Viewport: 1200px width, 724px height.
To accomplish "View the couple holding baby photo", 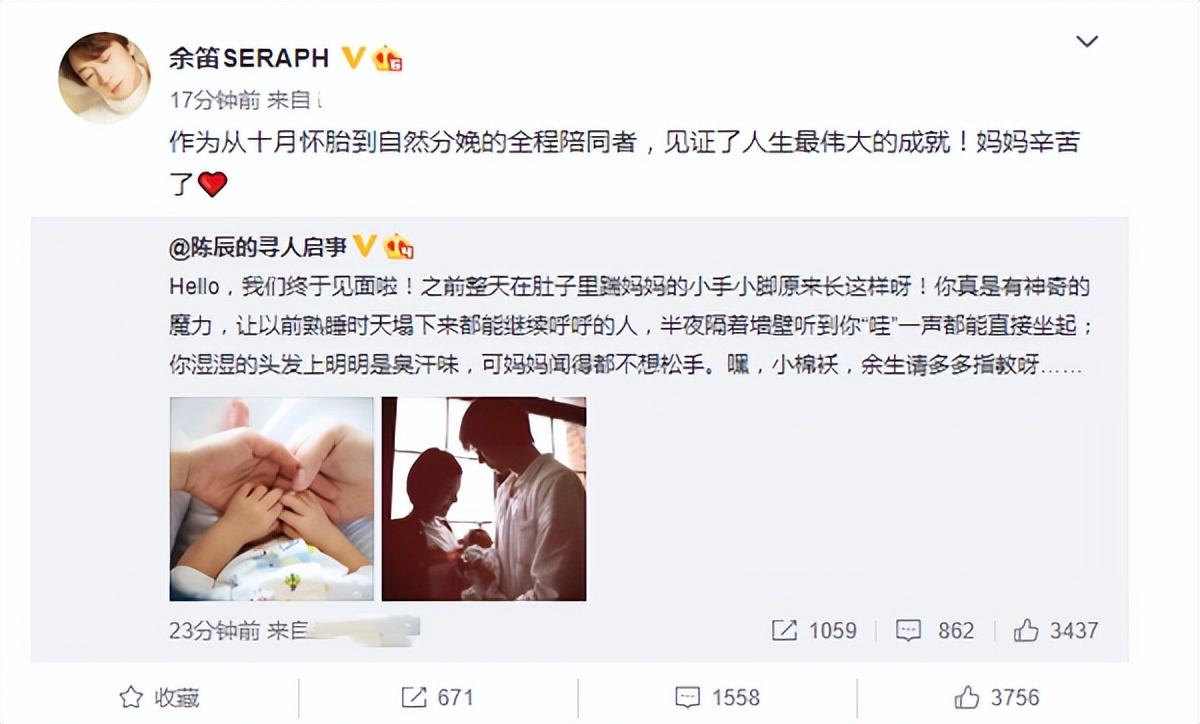I will [484, 499].
